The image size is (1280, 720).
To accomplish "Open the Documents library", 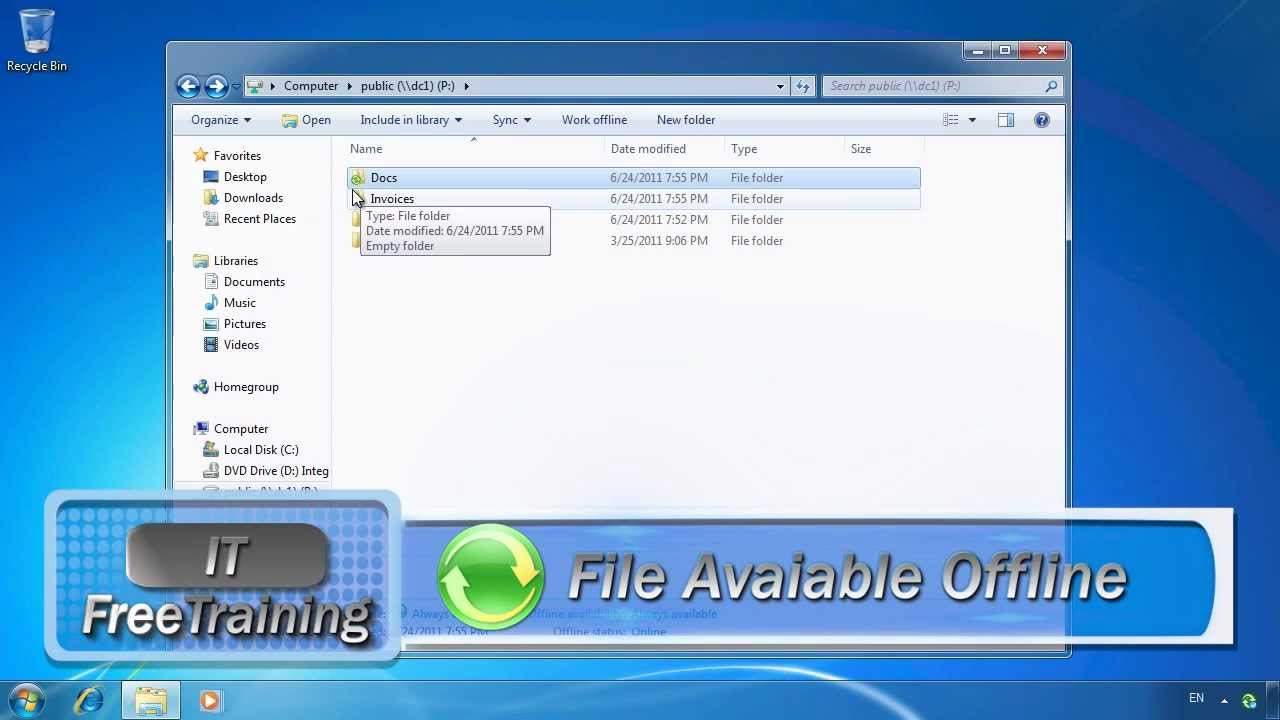I will pos(254,282).
